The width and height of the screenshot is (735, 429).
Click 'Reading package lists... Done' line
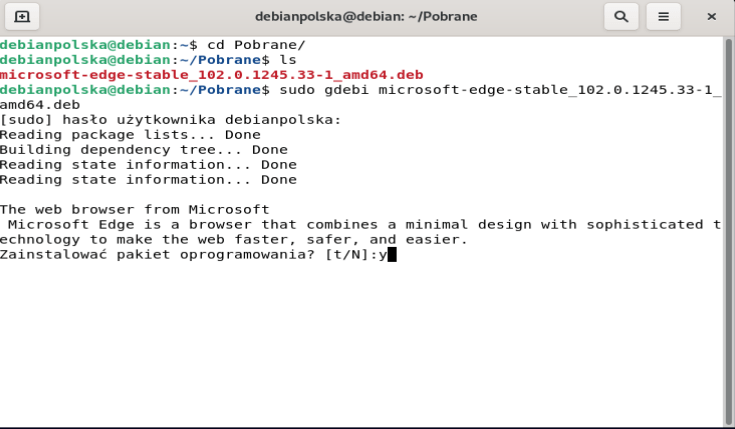[130, 135]
